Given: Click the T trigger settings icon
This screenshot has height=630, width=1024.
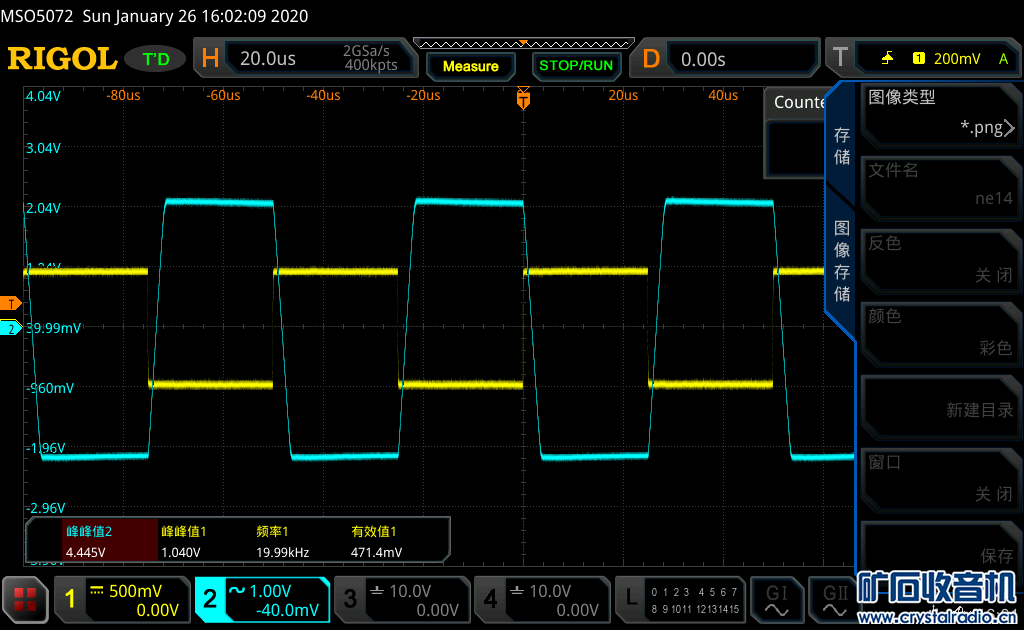Looking at the screenshot, I should 840,59.
